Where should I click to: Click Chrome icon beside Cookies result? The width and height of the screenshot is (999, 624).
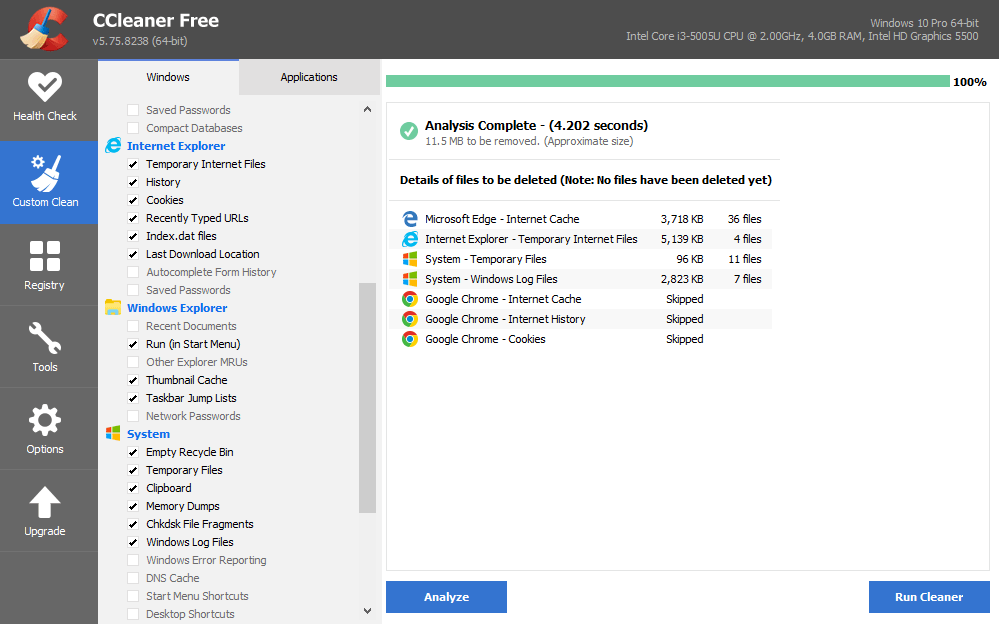(410, 339)
